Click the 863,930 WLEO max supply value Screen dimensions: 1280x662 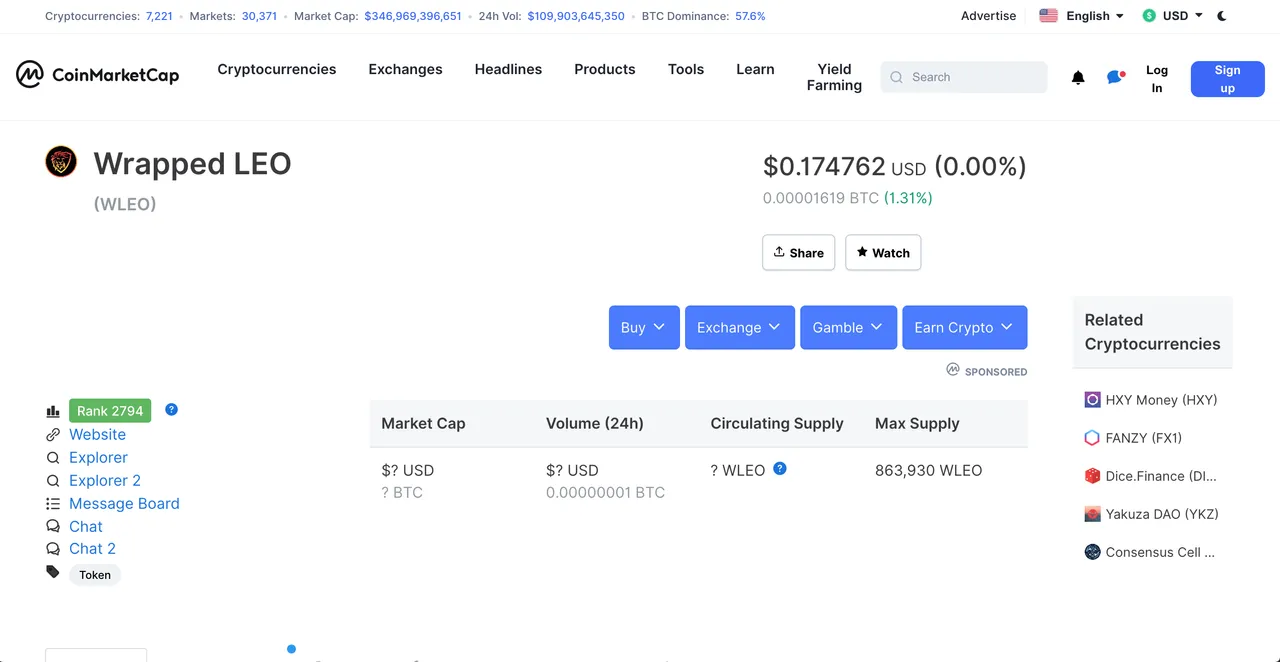928,470
